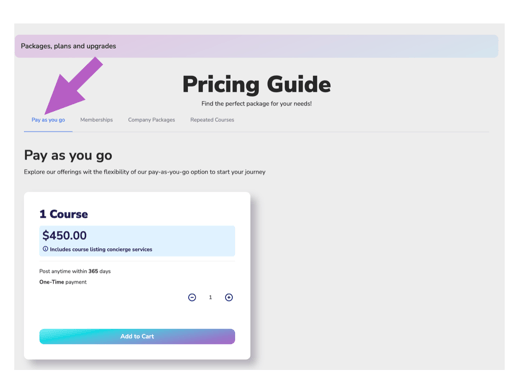The height and width of the screenshot is (388, 529).
Task: Open the Pay as you go tab
Action: coord(48,120)
